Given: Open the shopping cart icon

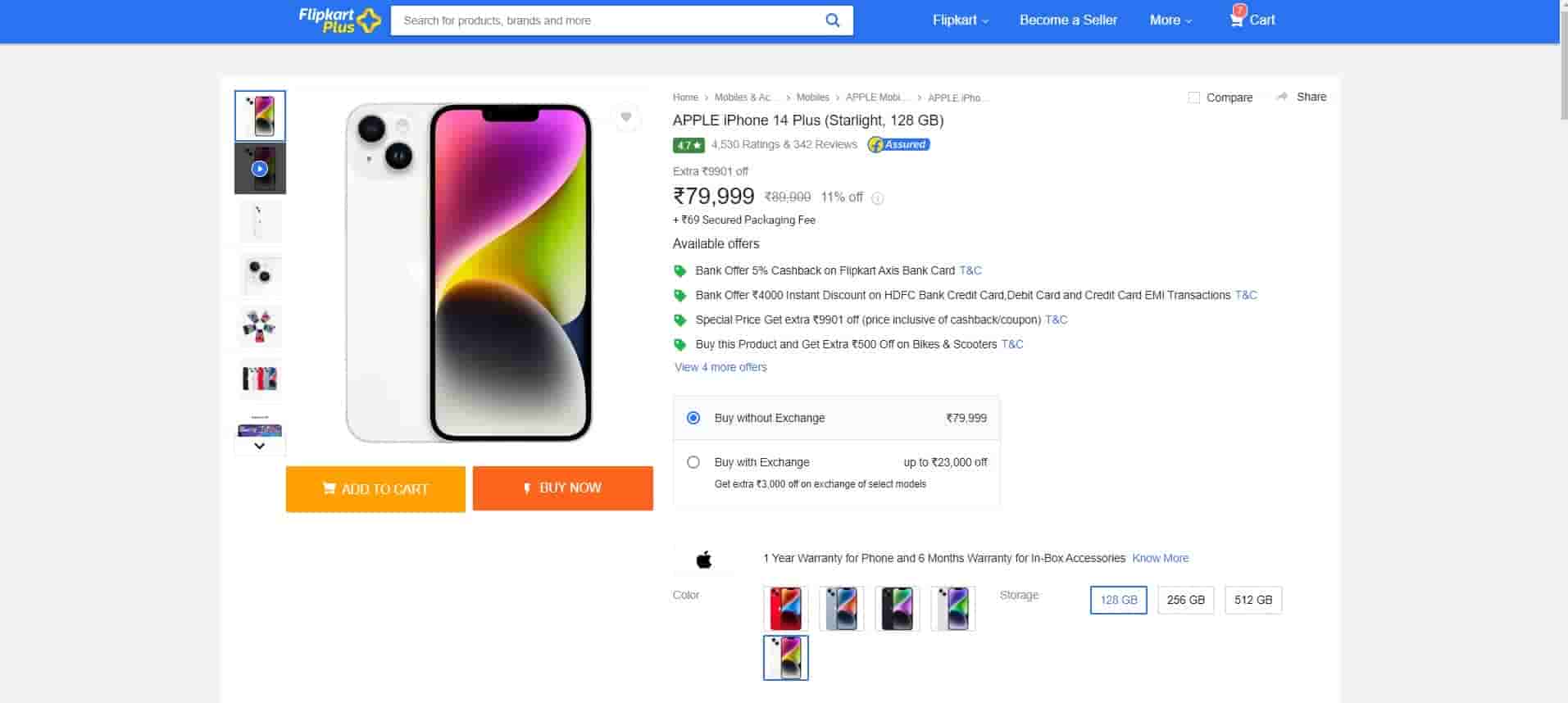Looking at the screenshot, I should [1237, 19].
